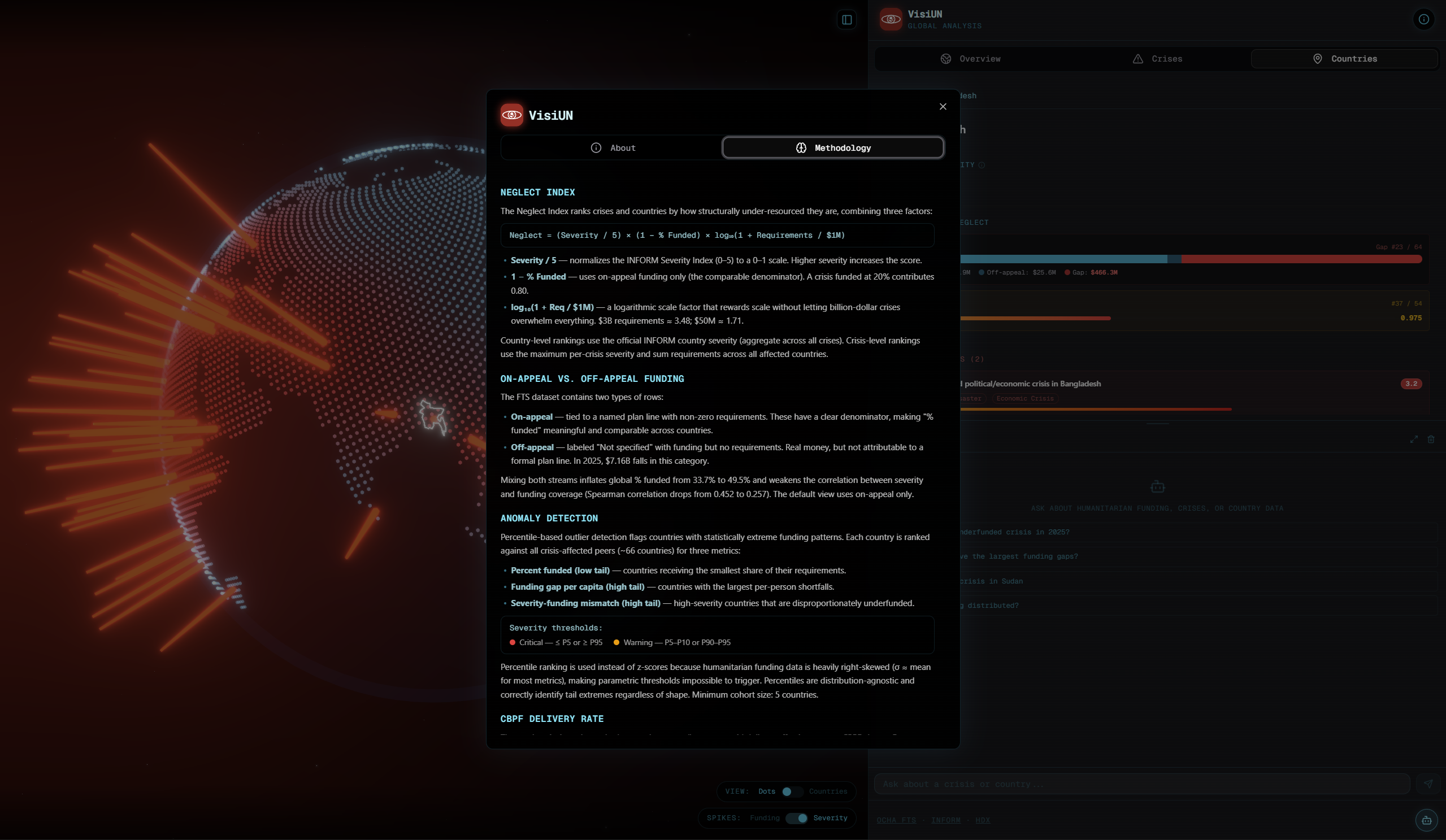Toggle the Funding/Severity spikes switch
The width and height of the screenshot is (1446, 840).
click(796, 818)
